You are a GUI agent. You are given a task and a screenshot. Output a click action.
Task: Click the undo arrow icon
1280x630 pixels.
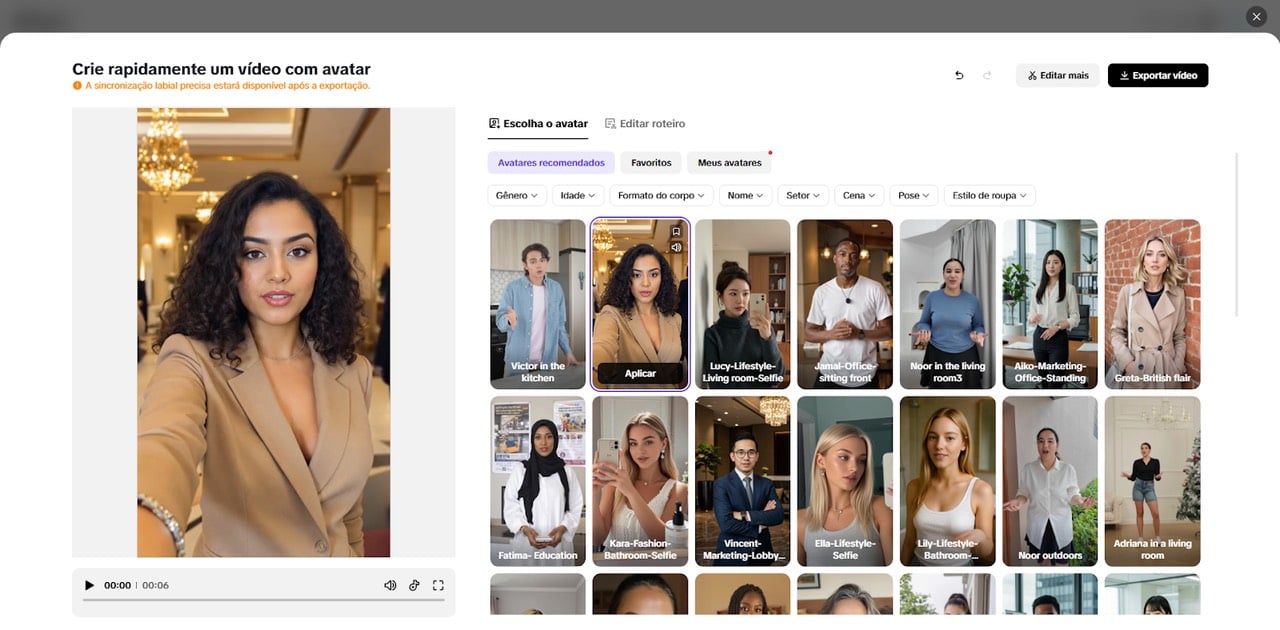[959, 75]
